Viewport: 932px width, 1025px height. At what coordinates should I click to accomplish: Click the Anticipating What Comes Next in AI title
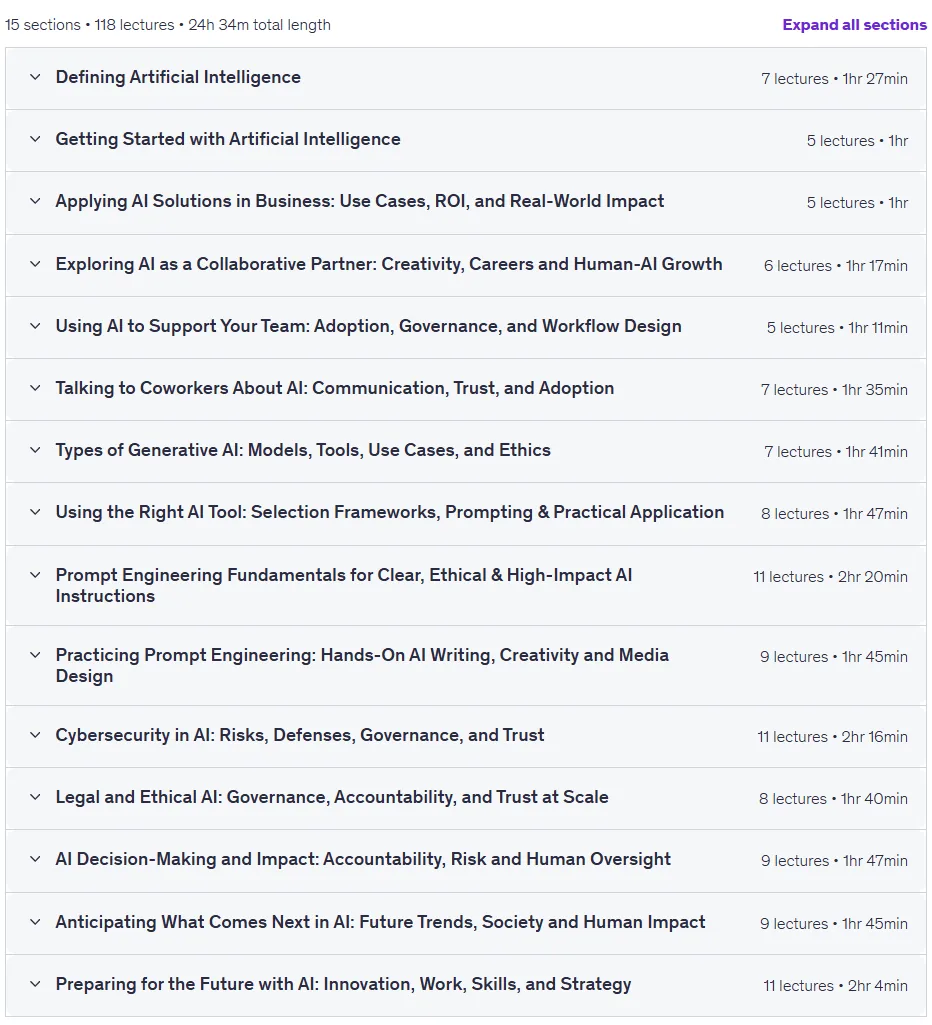click(x=380, y=922)
